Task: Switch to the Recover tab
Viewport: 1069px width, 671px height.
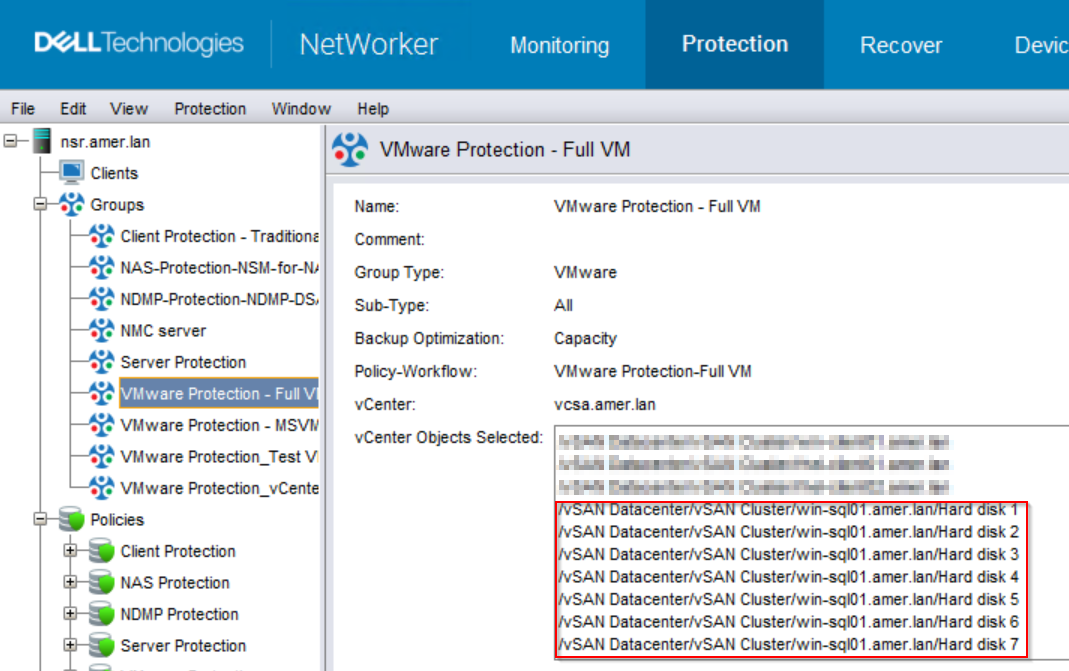Action: coord(901,45)
